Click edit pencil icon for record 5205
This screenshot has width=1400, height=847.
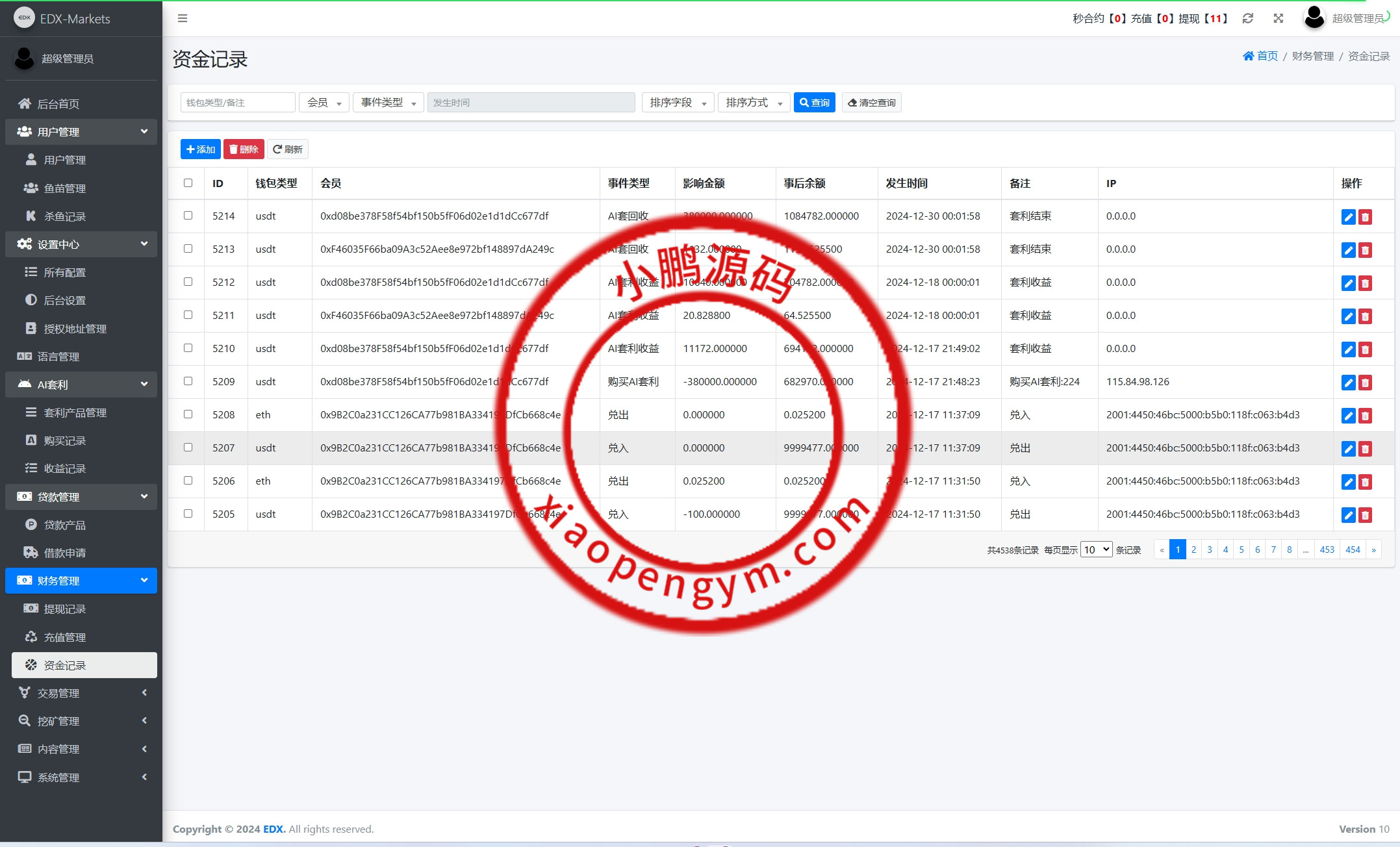click(x=1348, y=515)
